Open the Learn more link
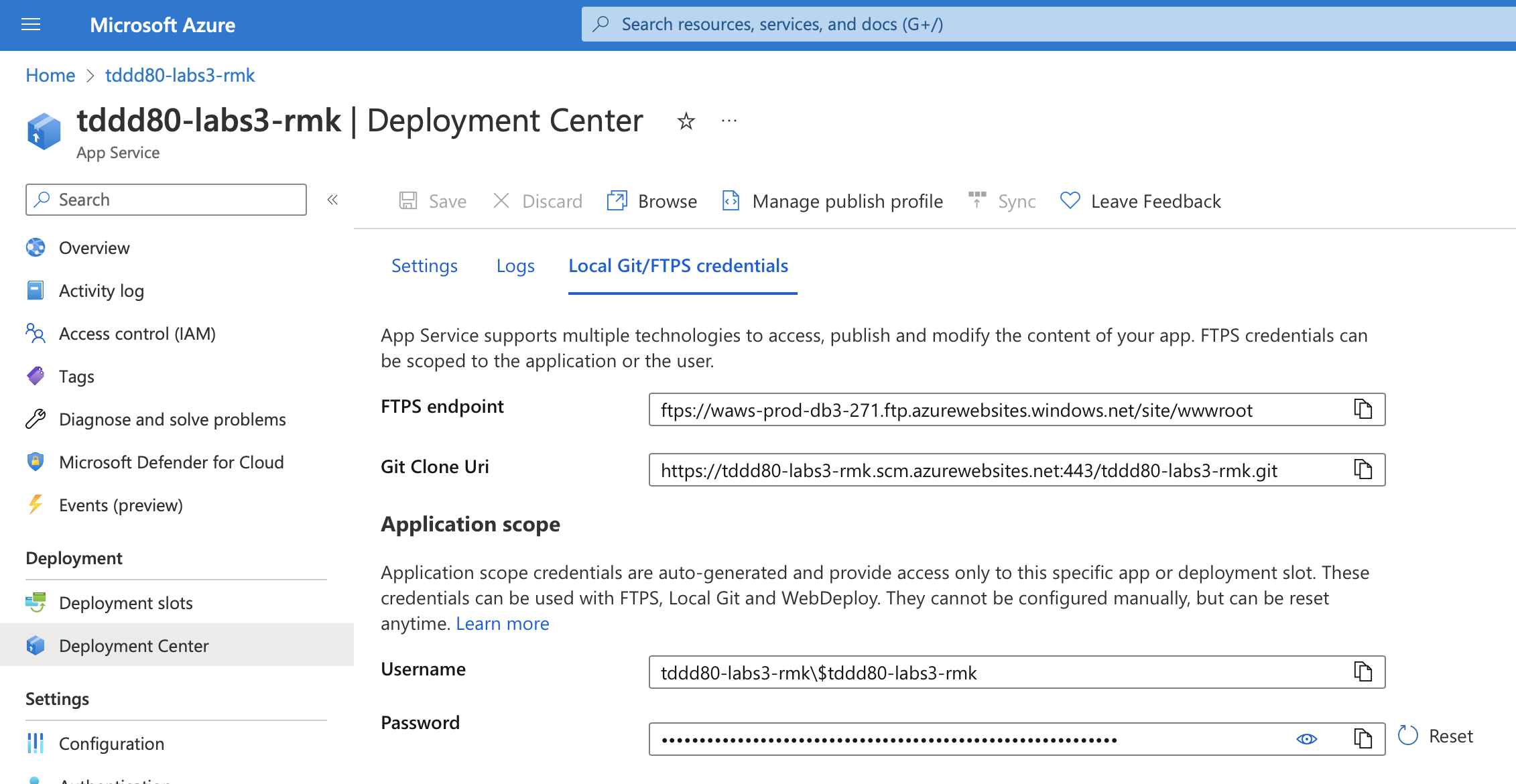Screen dimensions: 1516x784 tap(503, 624)
